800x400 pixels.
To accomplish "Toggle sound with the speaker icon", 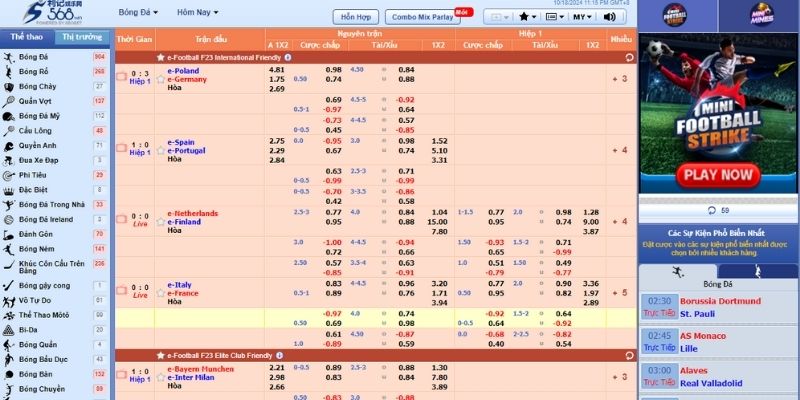I will 609,17.
